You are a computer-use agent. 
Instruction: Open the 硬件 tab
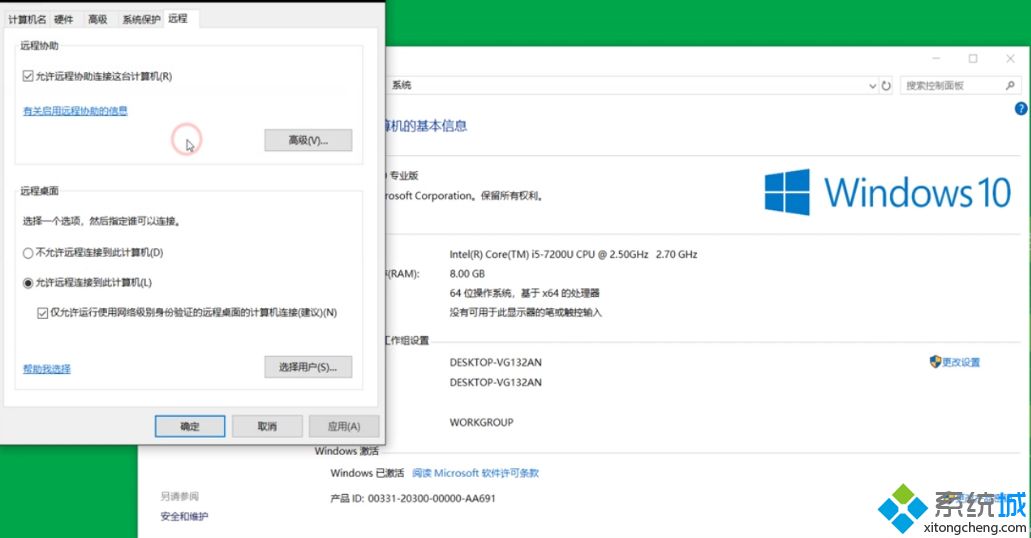pyautogui.click(x=64, y=19)
